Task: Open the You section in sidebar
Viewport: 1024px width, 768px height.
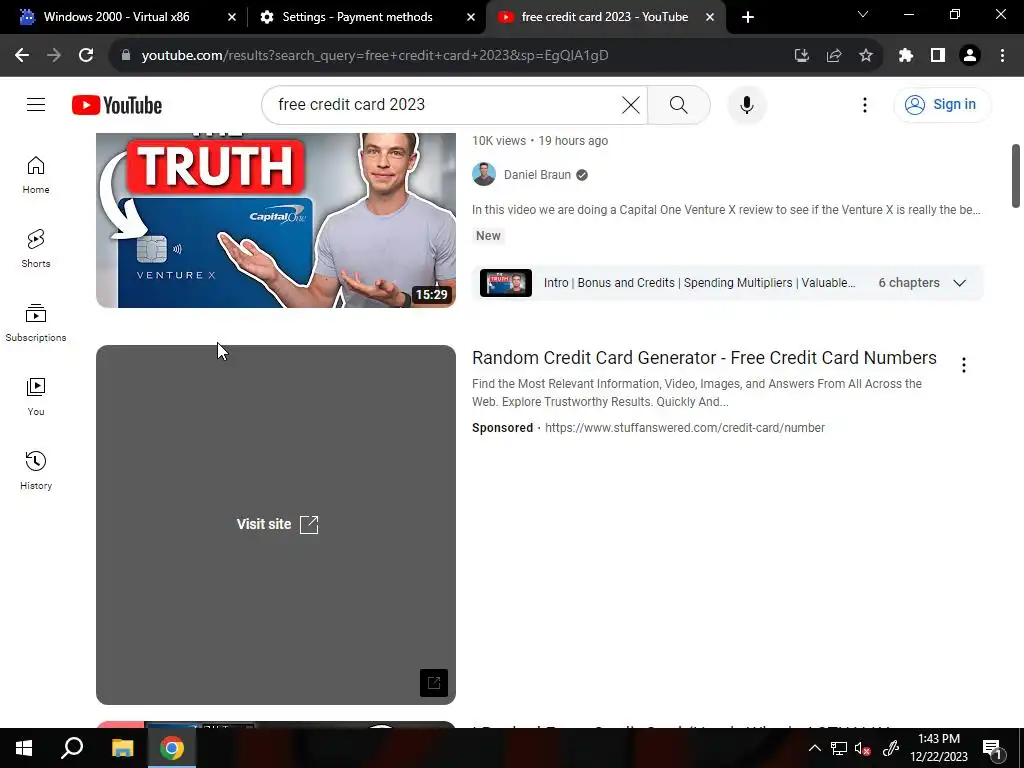Action: 36,396
